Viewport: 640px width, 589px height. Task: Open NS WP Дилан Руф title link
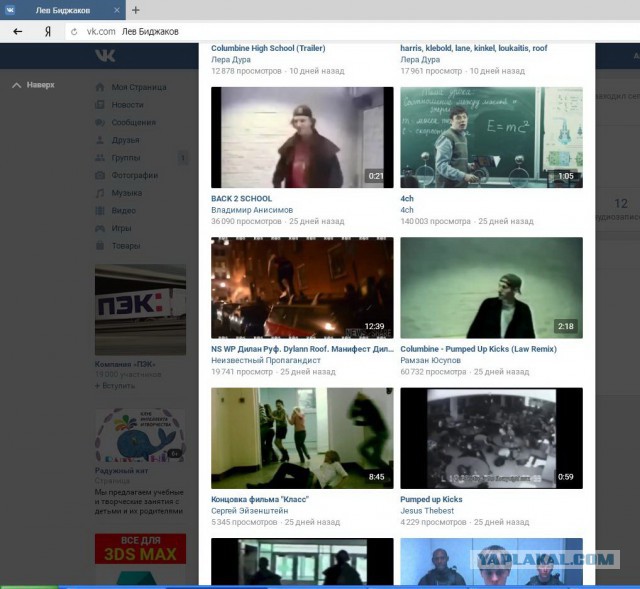pyautogui.click(x=302, y=349)
